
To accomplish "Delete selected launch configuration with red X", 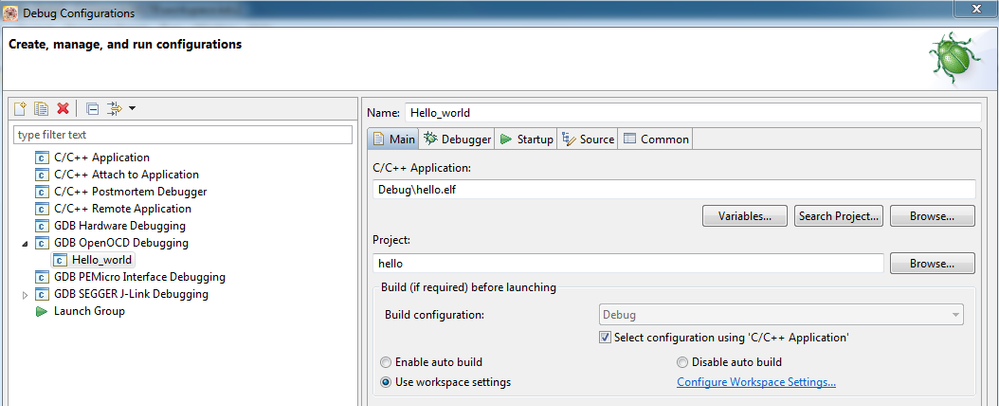I will point(62,108).
